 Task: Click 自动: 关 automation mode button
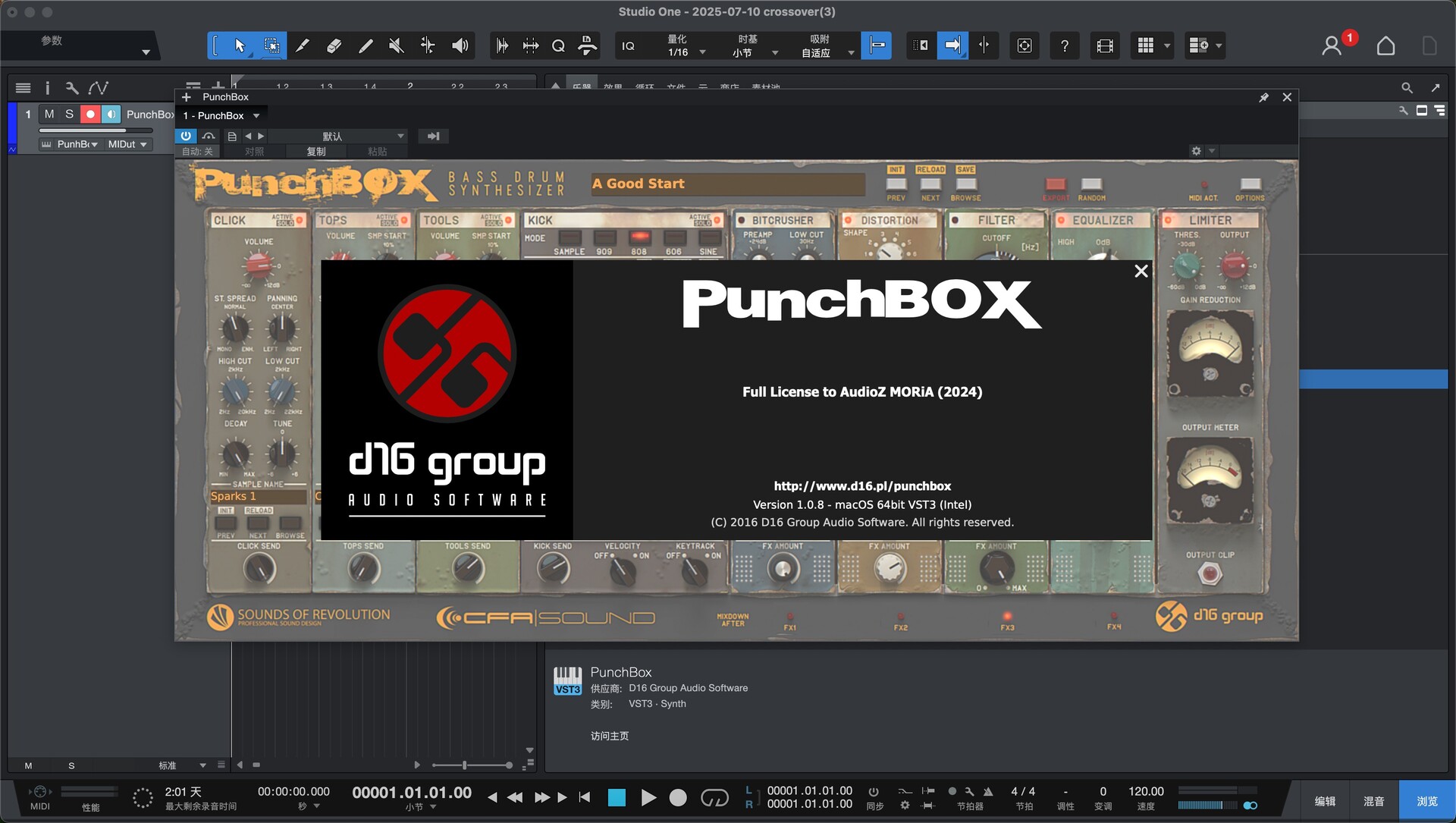coord(197,152)
